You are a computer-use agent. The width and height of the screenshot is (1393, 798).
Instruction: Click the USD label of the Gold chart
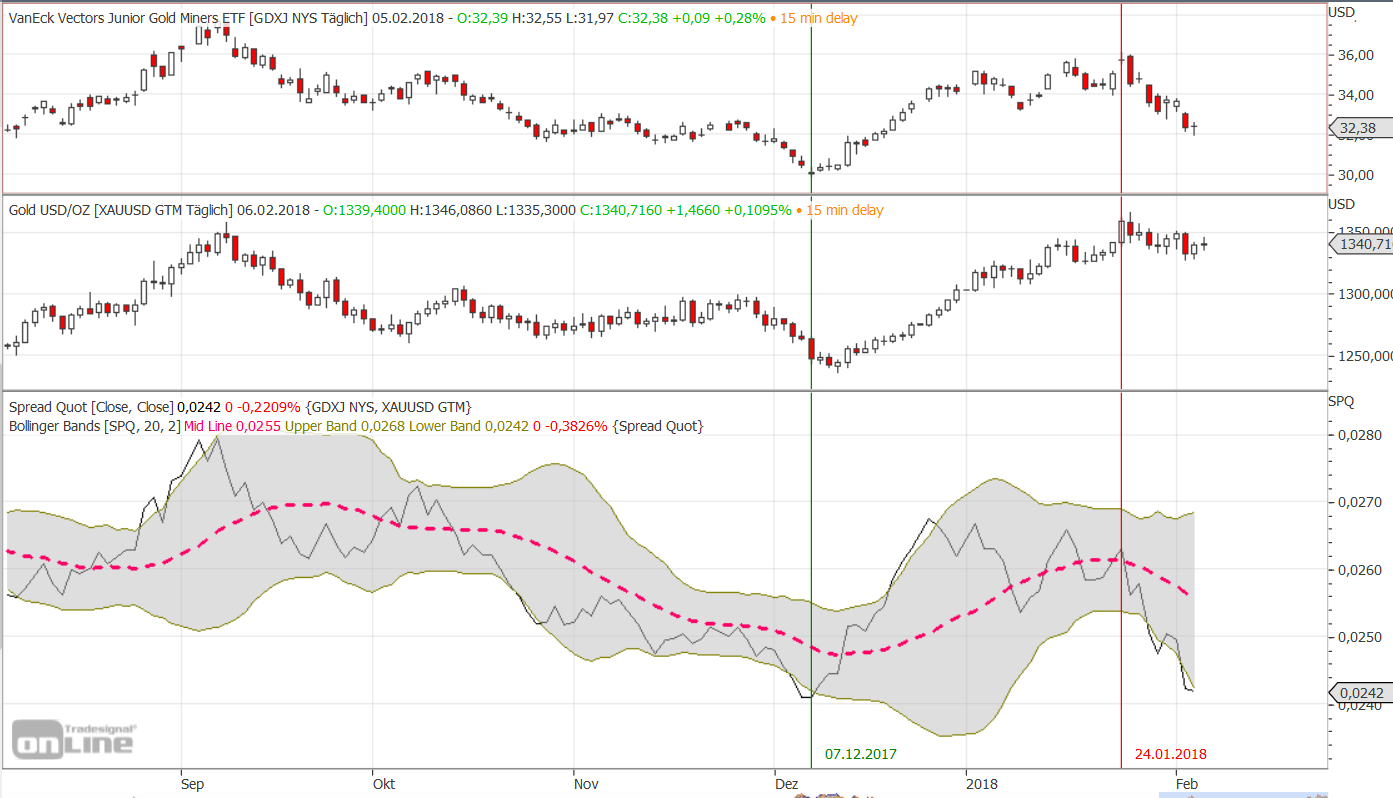(1342, 204)
